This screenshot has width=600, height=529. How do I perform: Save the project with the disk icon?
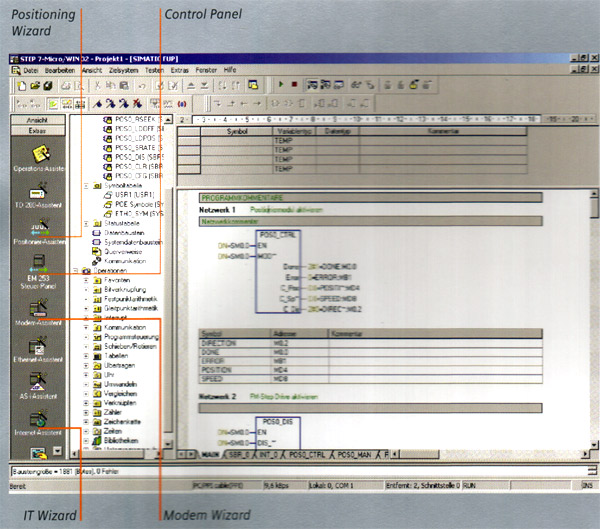point(48,85)
